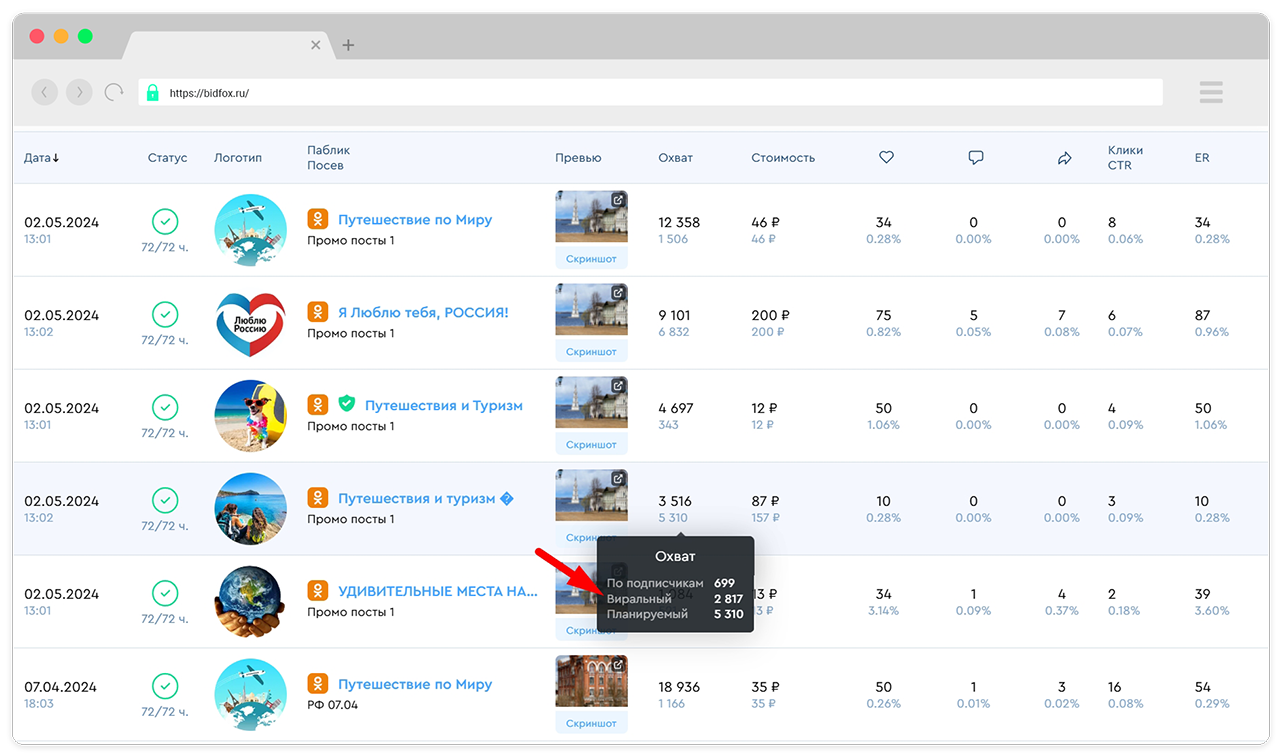Click the ER column header

[1202, 158]
